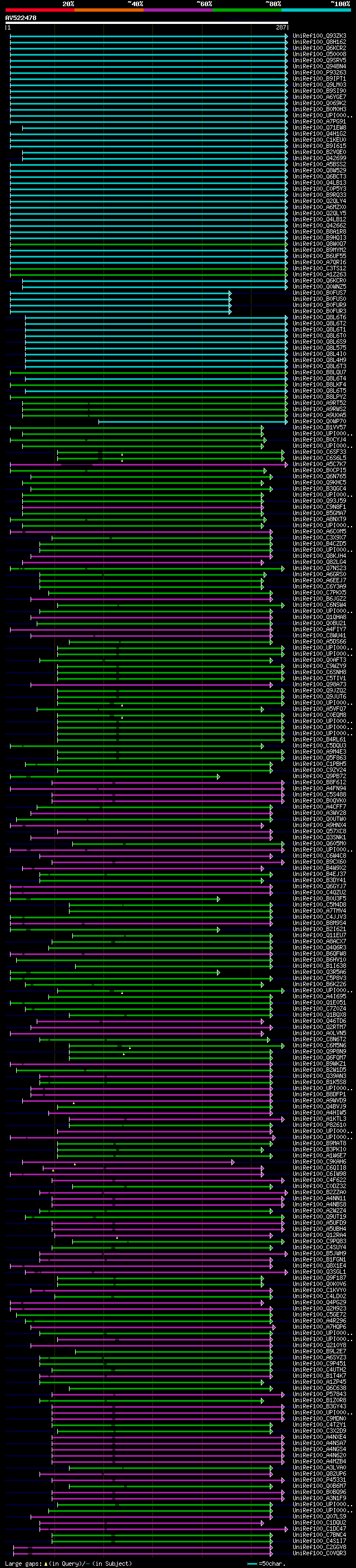Select hit label UniRef100_Q71EW8
Viewport: 356px width, 1568px height.
tap(319, 128)
